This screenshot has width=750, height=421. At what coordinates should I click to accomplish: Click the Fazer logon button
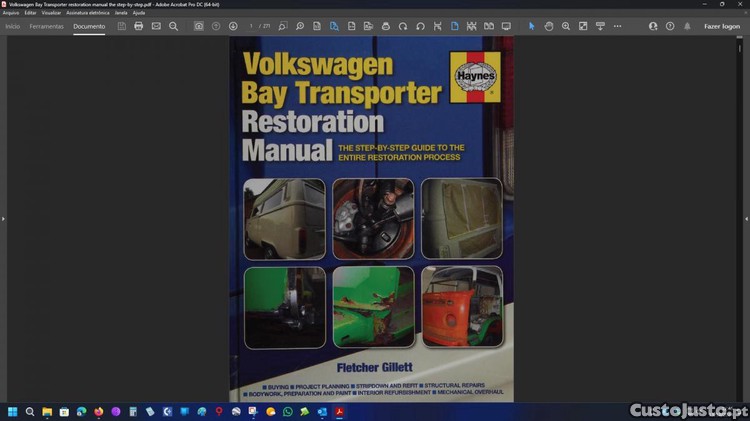(722, 26)
